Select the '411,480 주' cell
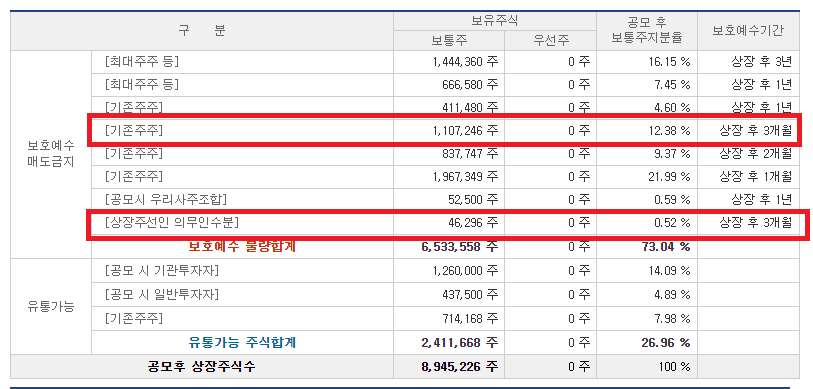 471,108
